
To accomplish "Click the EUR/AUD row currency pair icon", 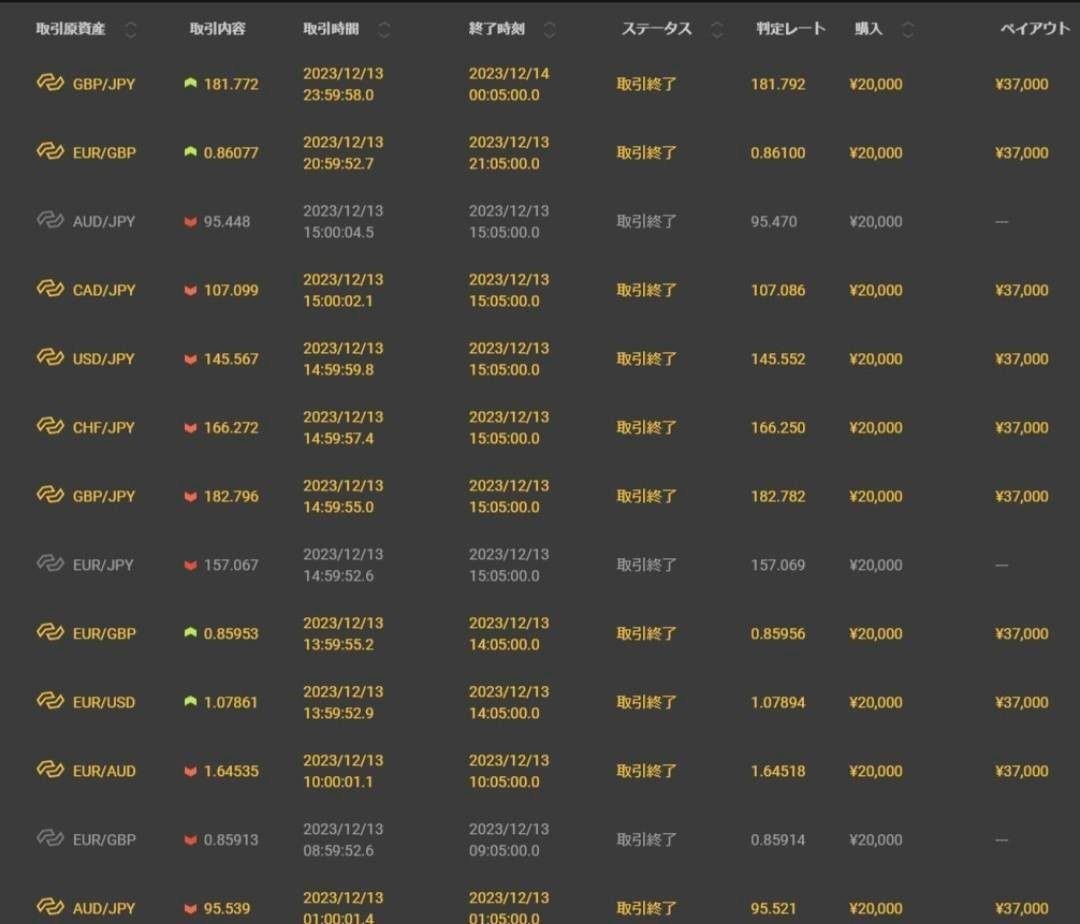I will [50, 770].
